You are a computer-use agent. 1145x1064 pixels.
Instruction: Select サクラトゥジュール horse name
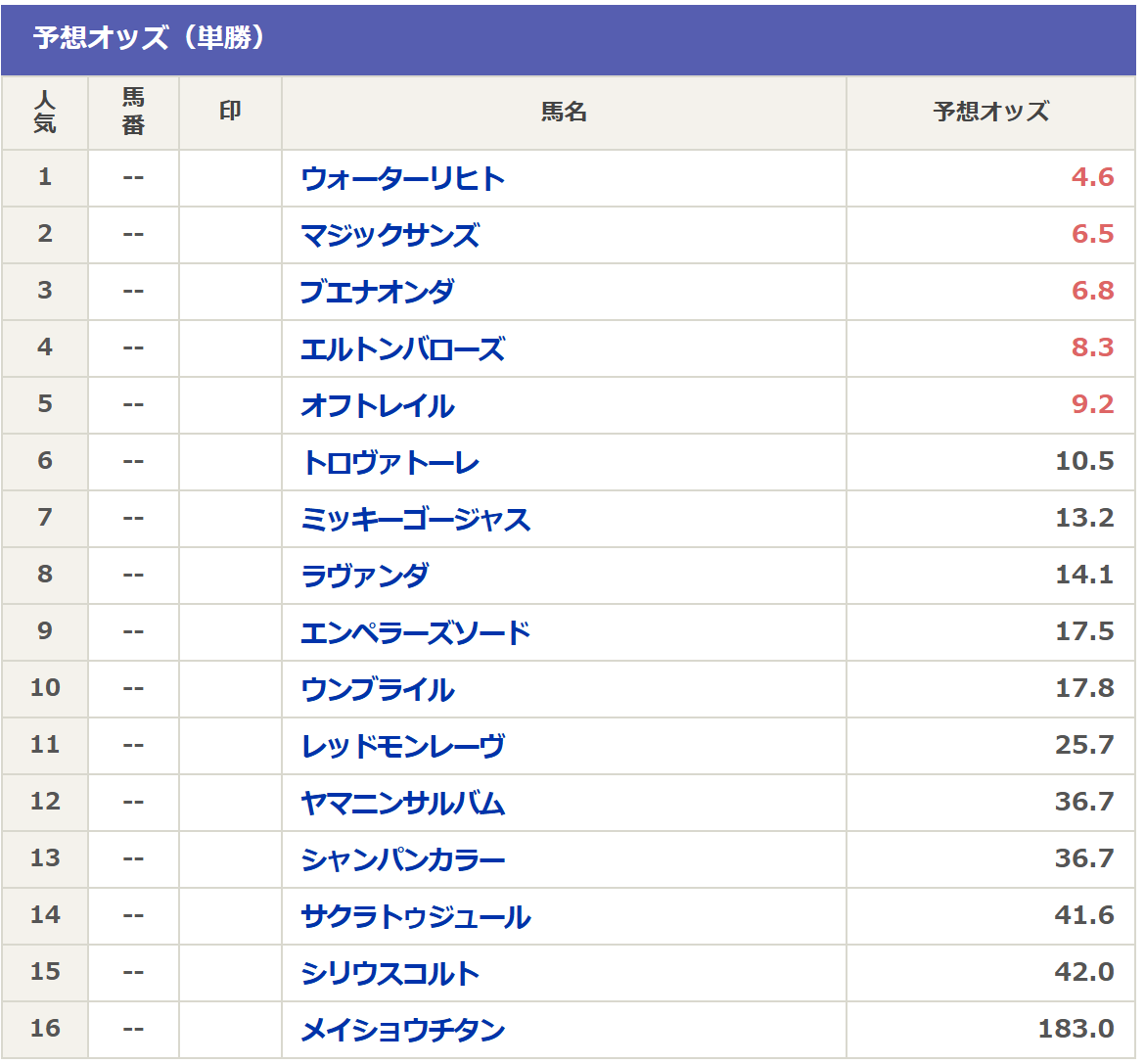415,917
